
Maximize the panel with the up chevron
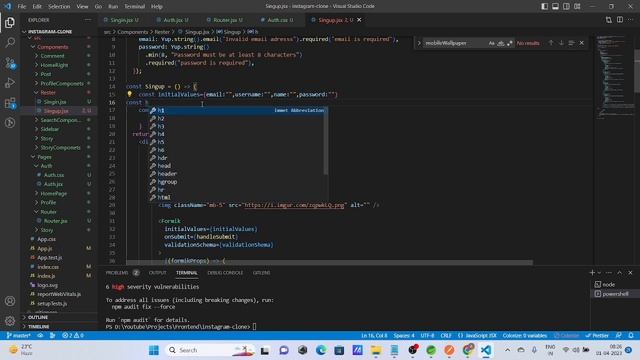tap(620, 273)
